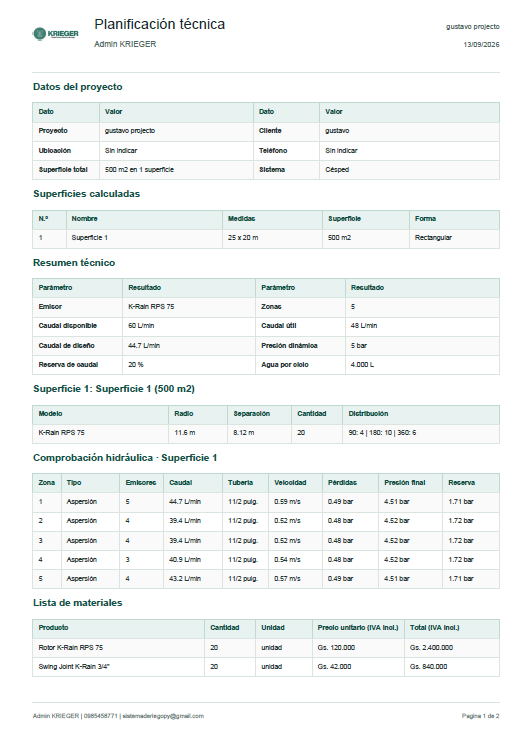Click the 'Césped' system value
The image size is (529, 736).
[337, 169]
